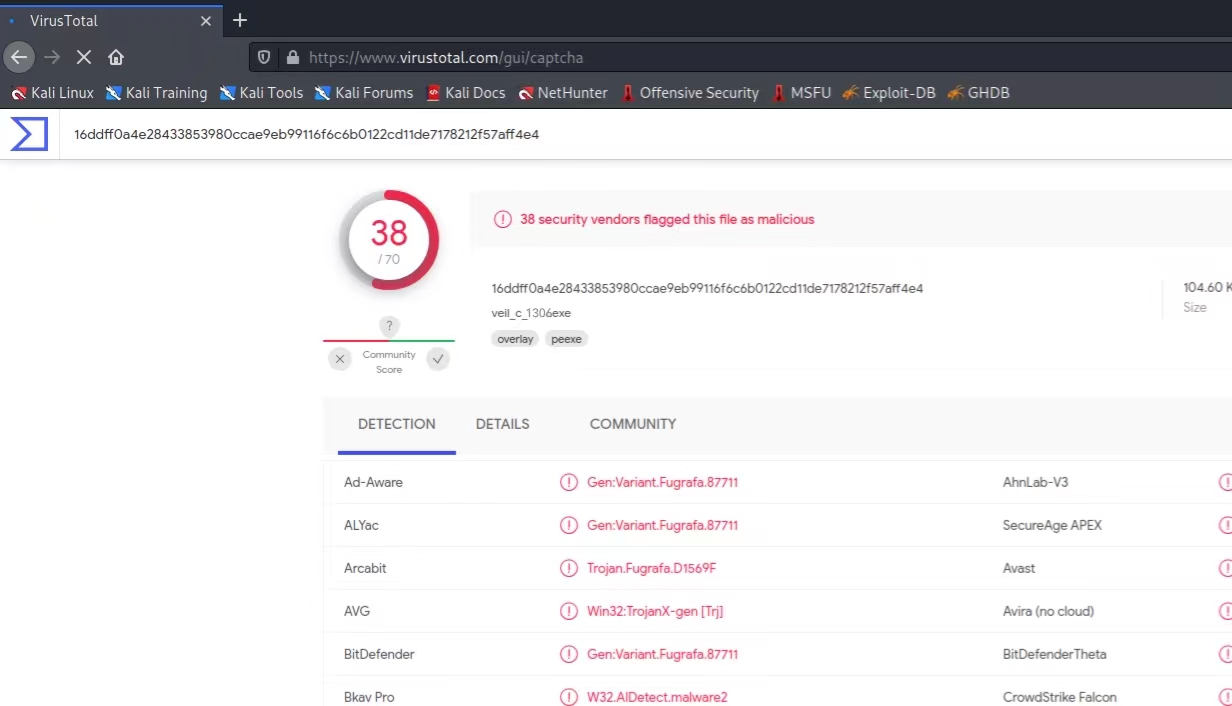Open Kali Tools bookmark
The width and height of the screenshot is (1232, 706).
point(261,93)
